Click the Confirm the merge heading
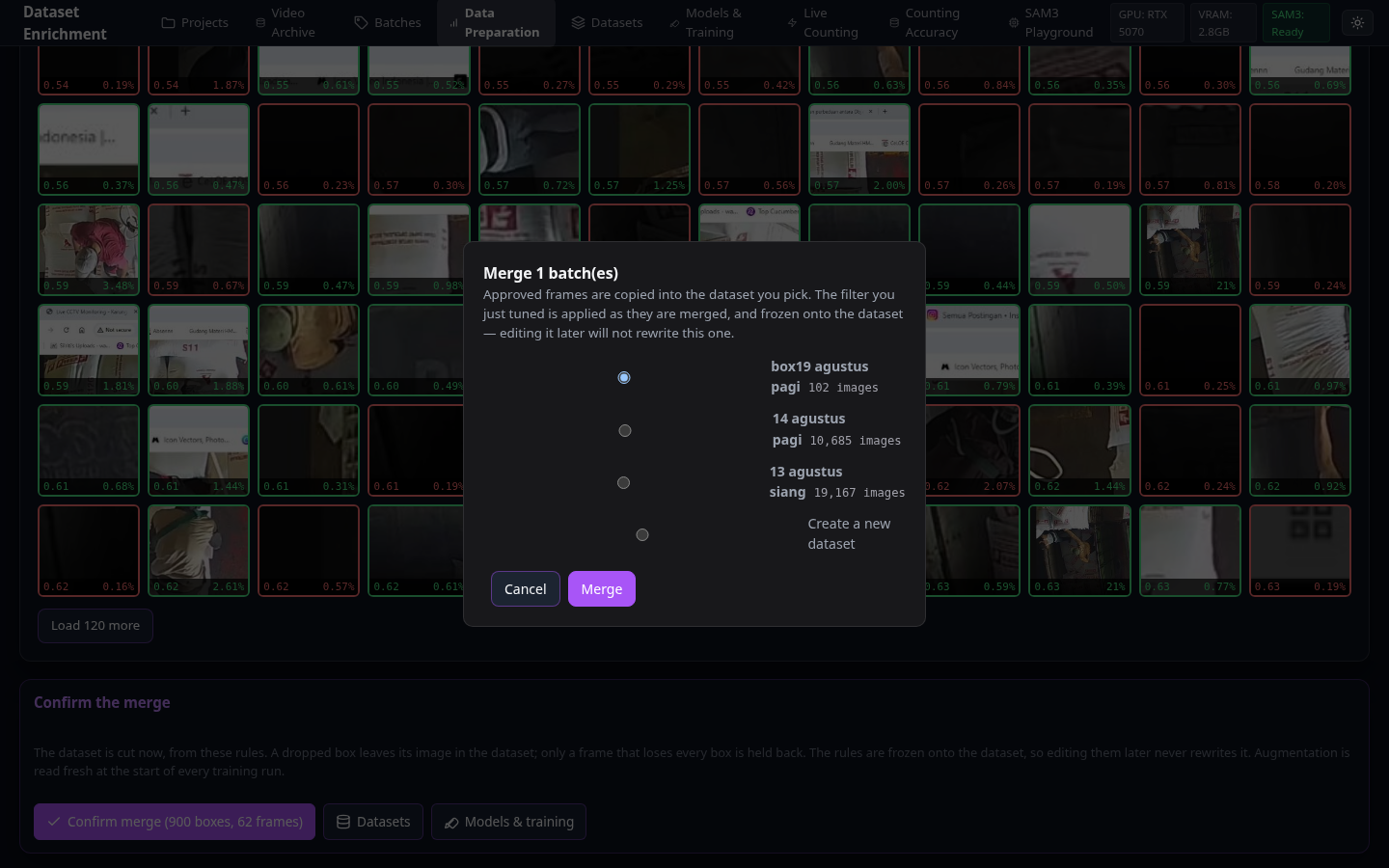Viewport: 1389px width, 868px height. [x=102, y=703]
